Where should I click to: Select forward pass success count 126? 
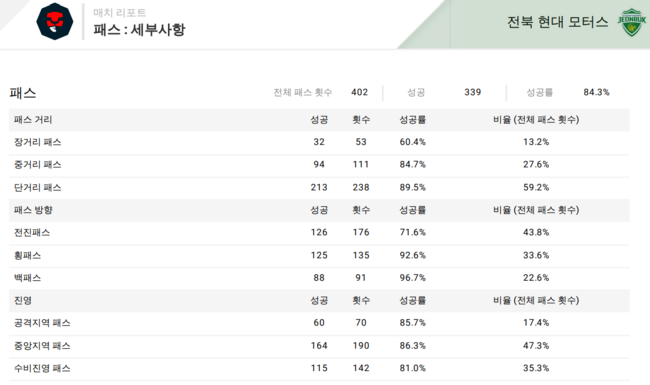click(x=319, y=232)
